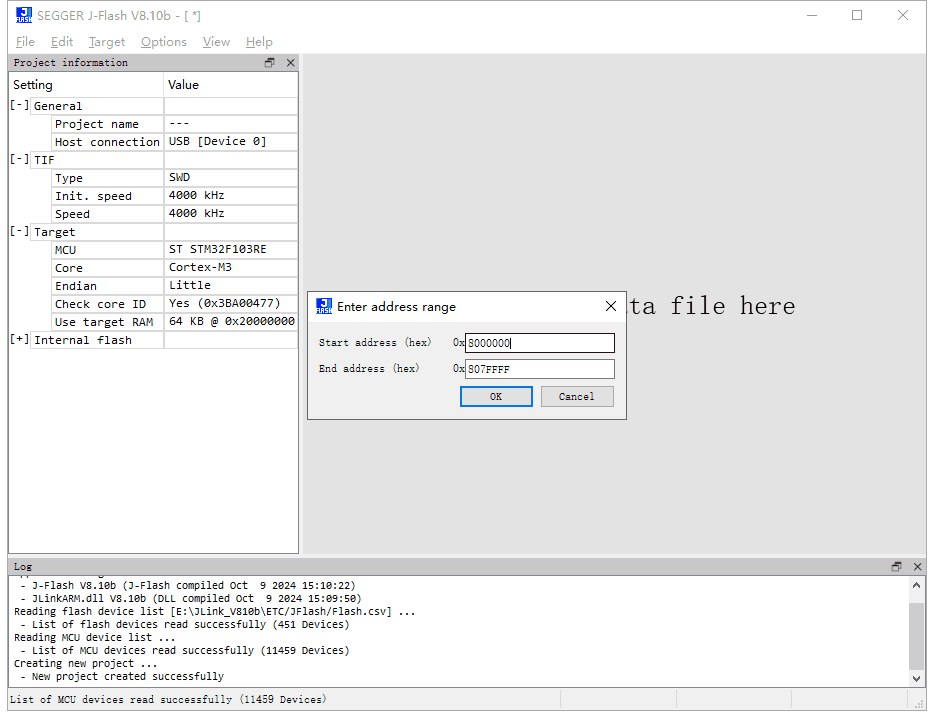Screen dimensions: 934x718
Task: Undock the Log panel
Action: [x=895, y=566]
